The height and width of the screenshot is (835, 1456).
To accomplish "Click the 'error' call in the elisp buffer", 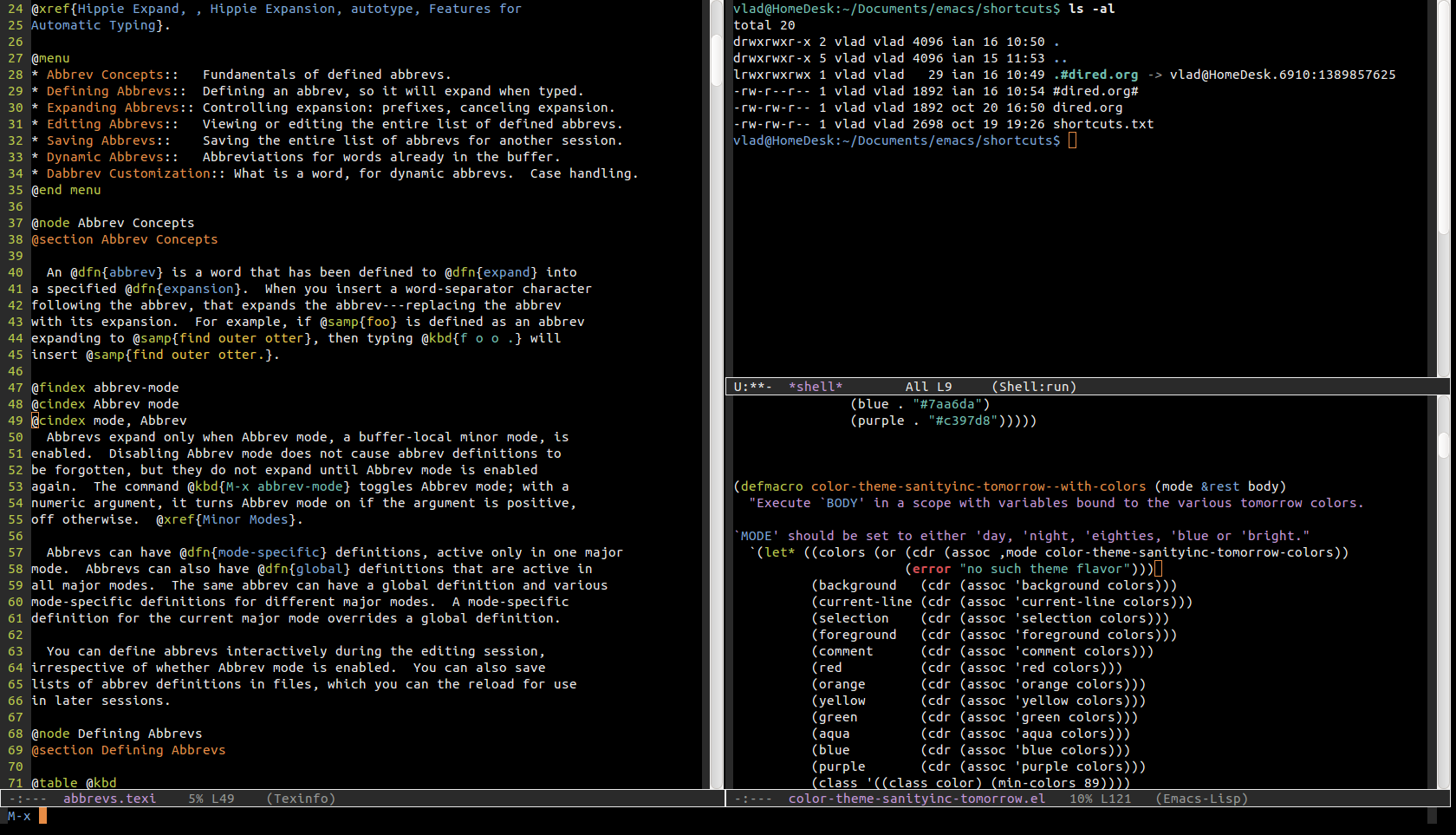I will 932,569.
